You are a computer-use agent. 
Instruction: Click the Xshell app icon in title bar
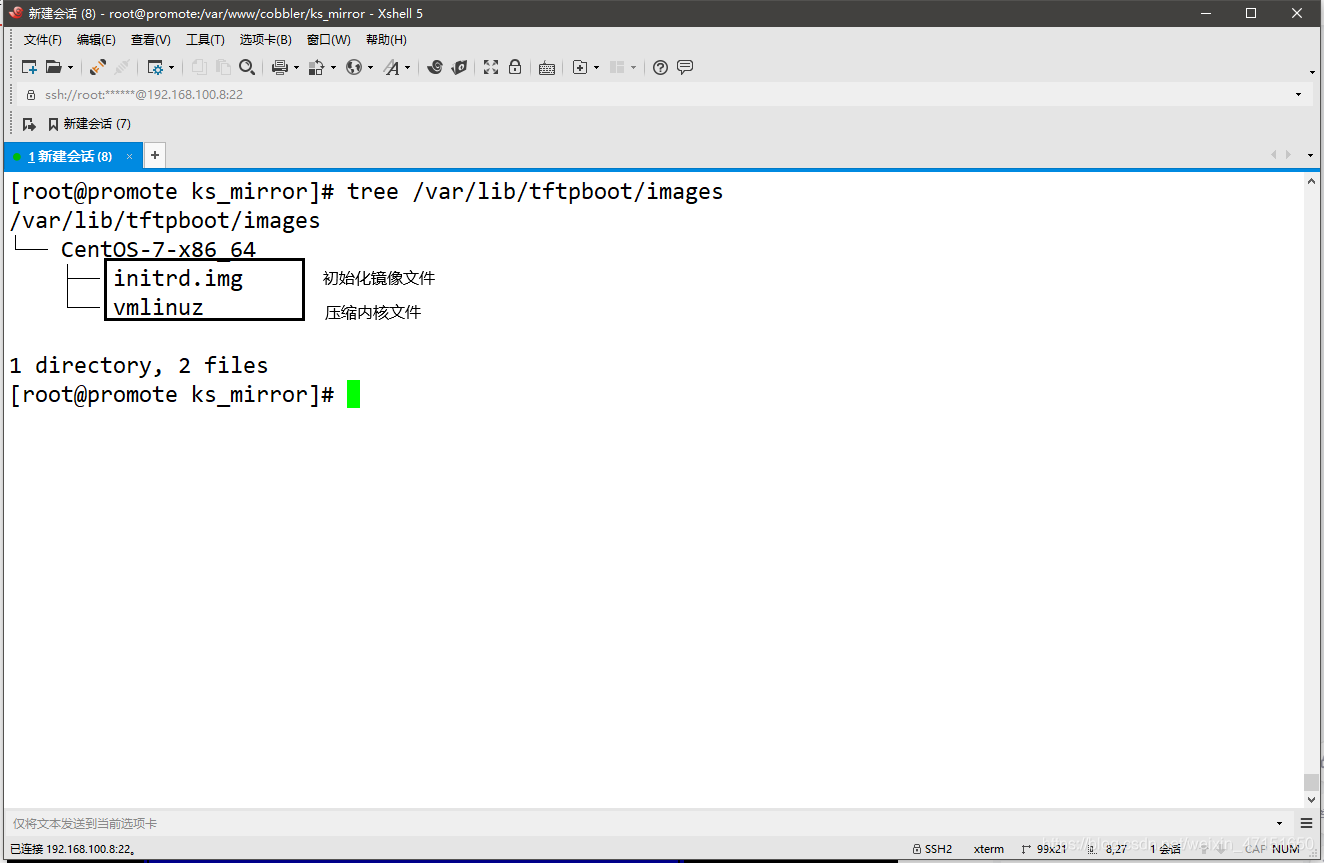coord(15,13)
